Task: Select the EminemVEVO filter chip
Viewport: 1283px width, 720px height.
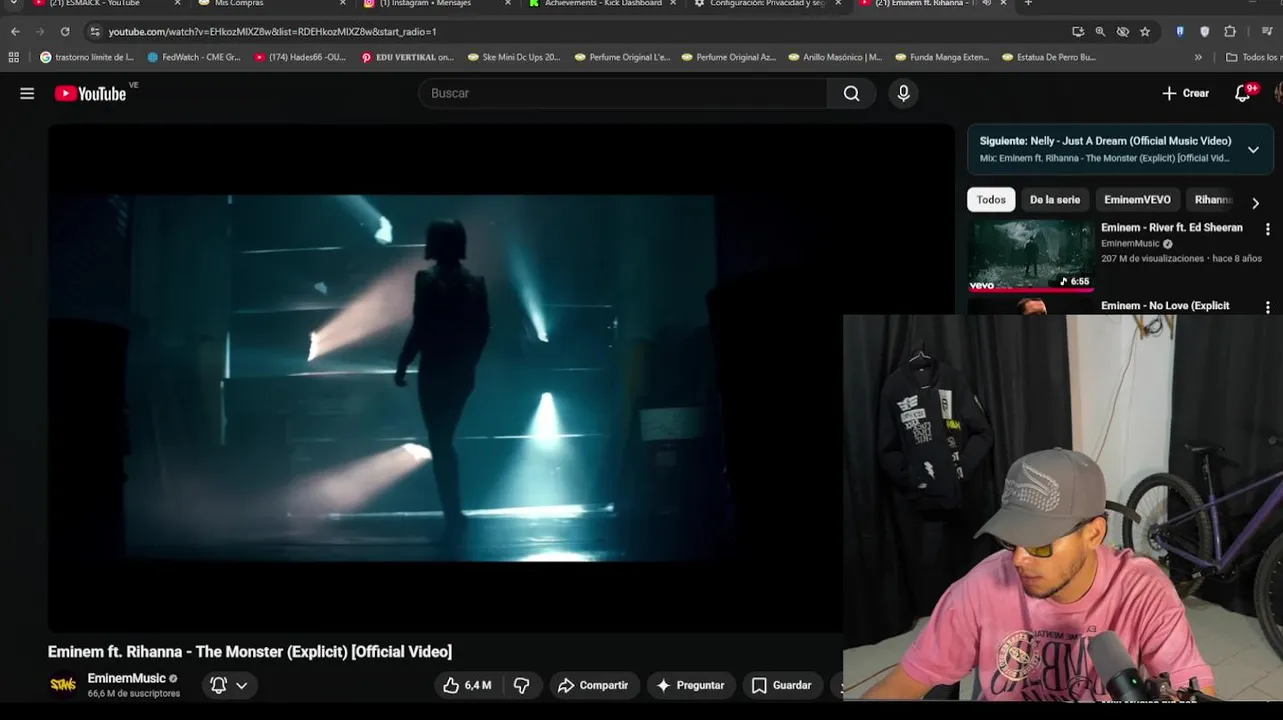Action: [1137, 200]
